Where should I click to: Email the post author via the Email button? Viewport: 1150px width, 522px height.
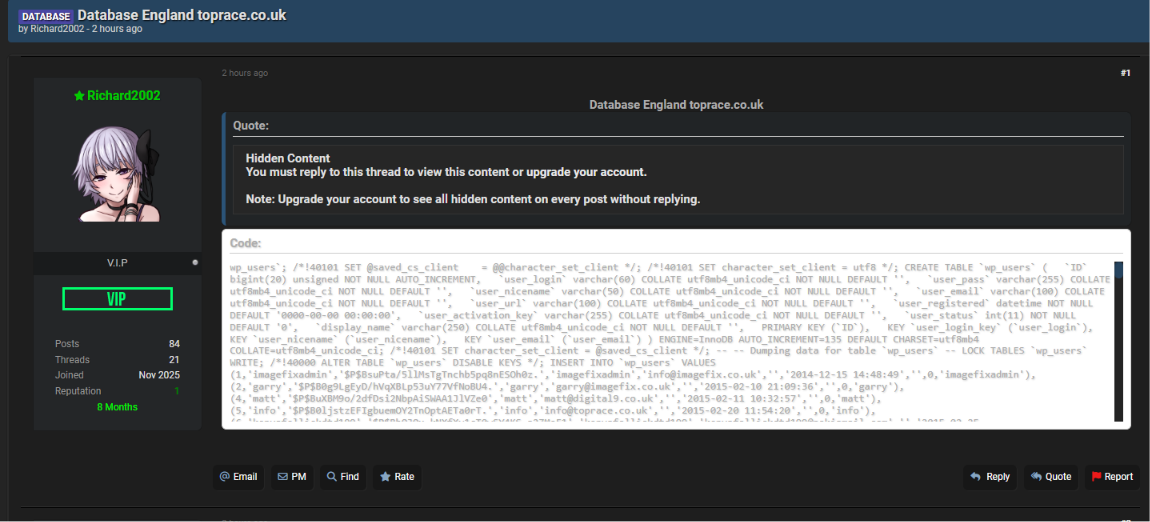coord(238,477)
